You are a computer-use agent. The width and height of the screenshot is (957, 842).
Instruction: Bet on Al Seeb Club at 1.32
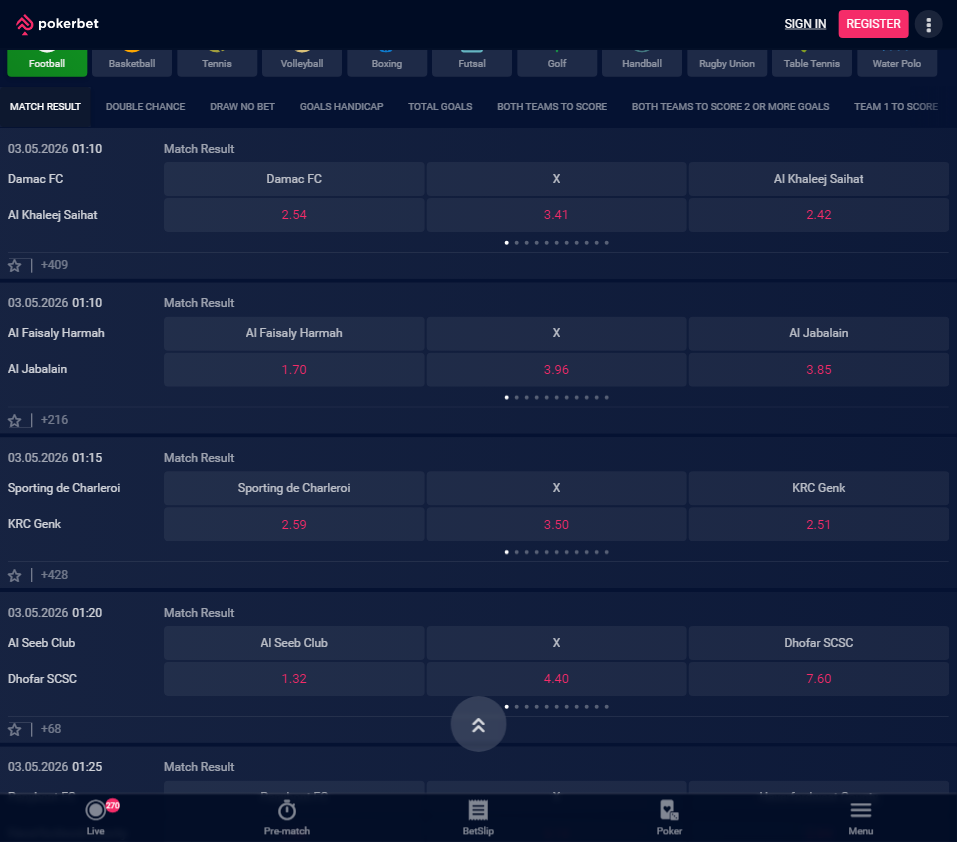tap(294, 679)
